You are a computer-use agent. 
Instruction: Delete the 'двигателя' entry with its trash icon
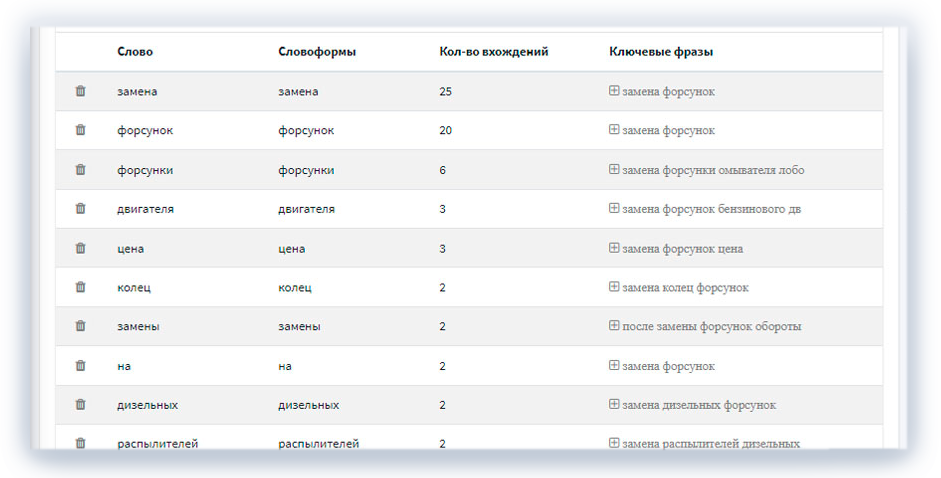coord(81,209)
